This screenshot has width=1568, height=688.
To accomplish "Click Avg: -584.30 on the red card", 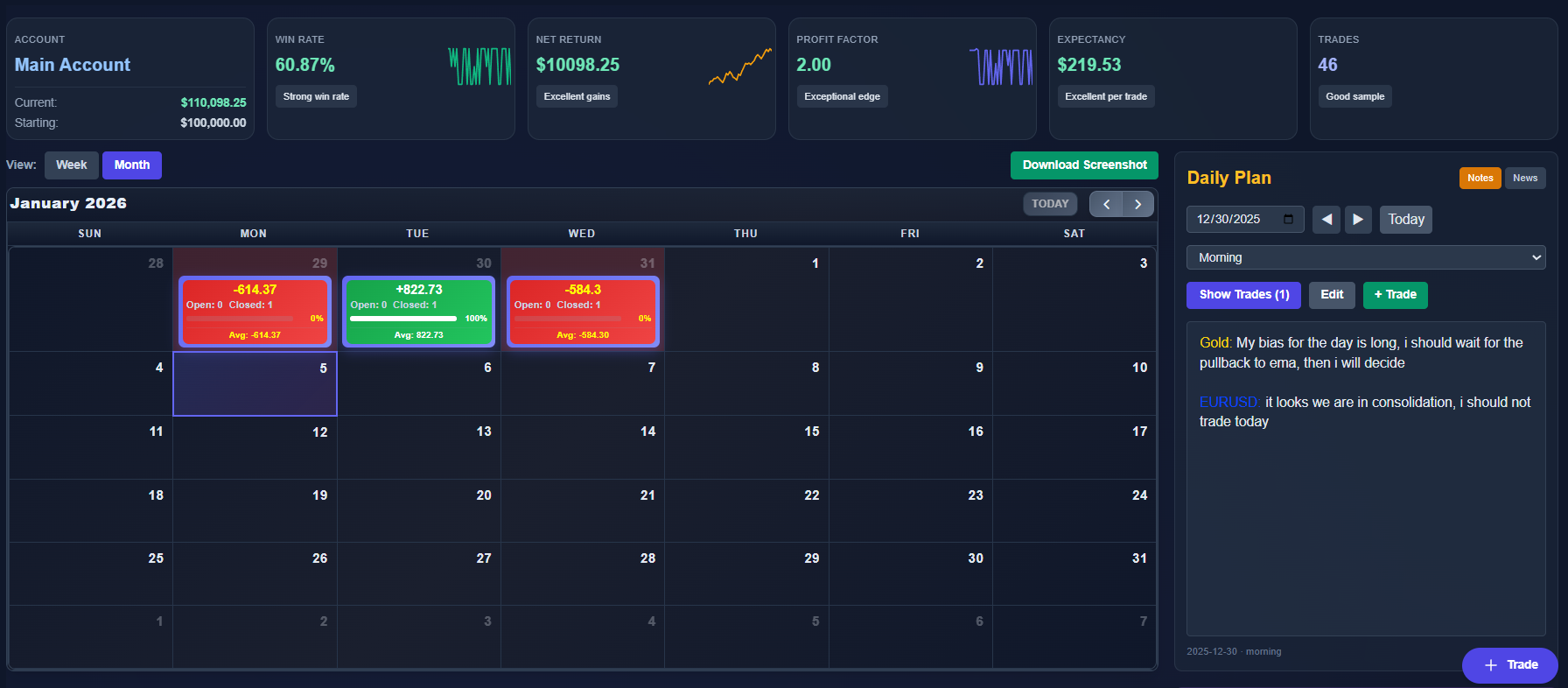I will point(583,335).
